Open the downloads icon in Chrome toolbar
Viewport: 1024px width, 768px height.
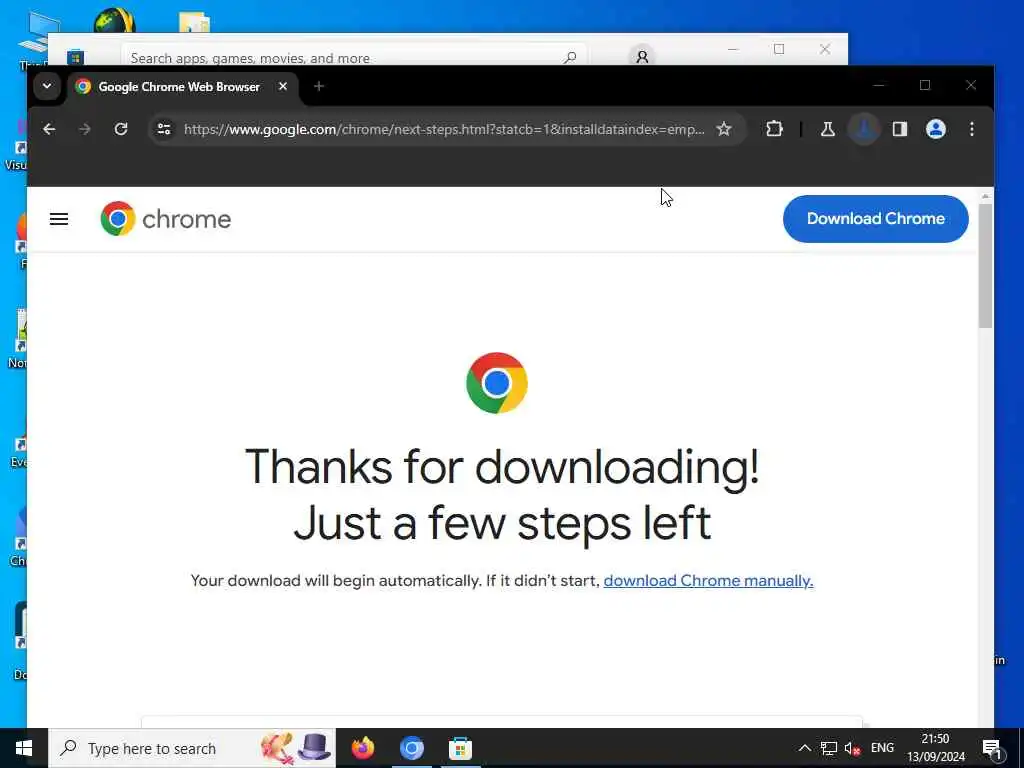click(x=863, y=129)
